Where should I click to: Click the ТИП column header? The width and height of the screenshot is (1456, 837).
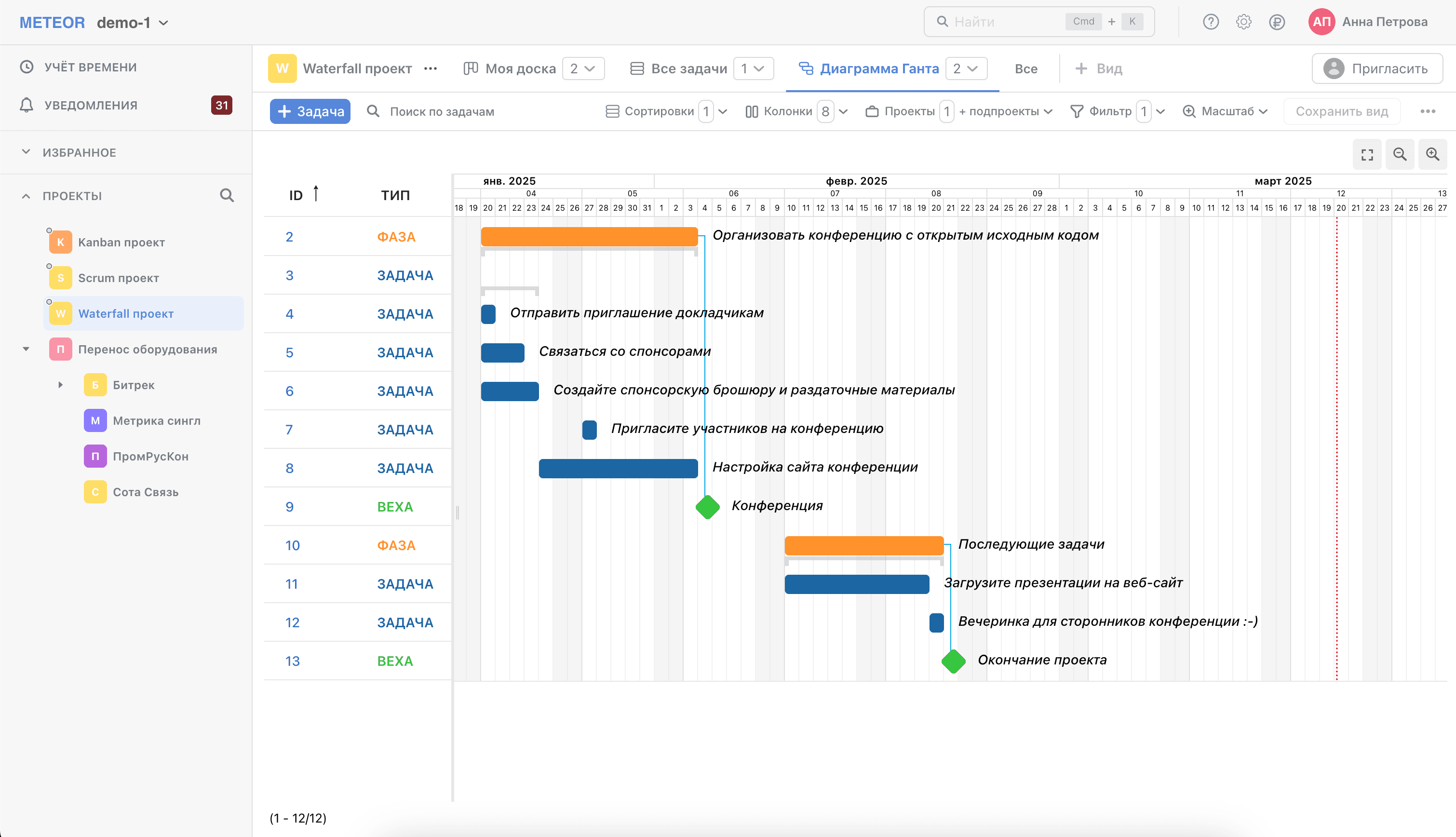click(395, 195)
